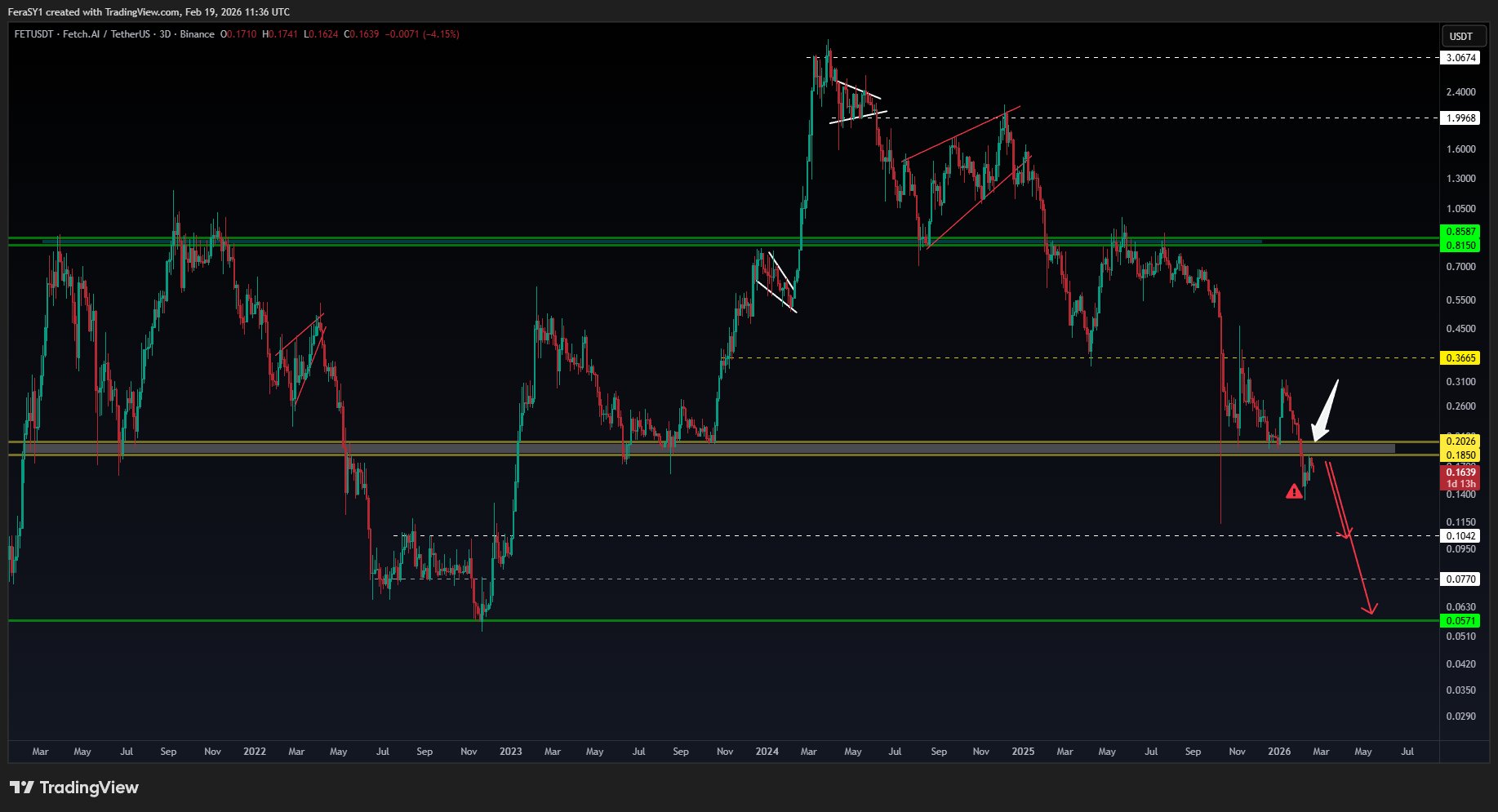This screenshot has width=1498, height=812.
Task: Click the 0.2600 price scale tick
Action: (1460, 406)
